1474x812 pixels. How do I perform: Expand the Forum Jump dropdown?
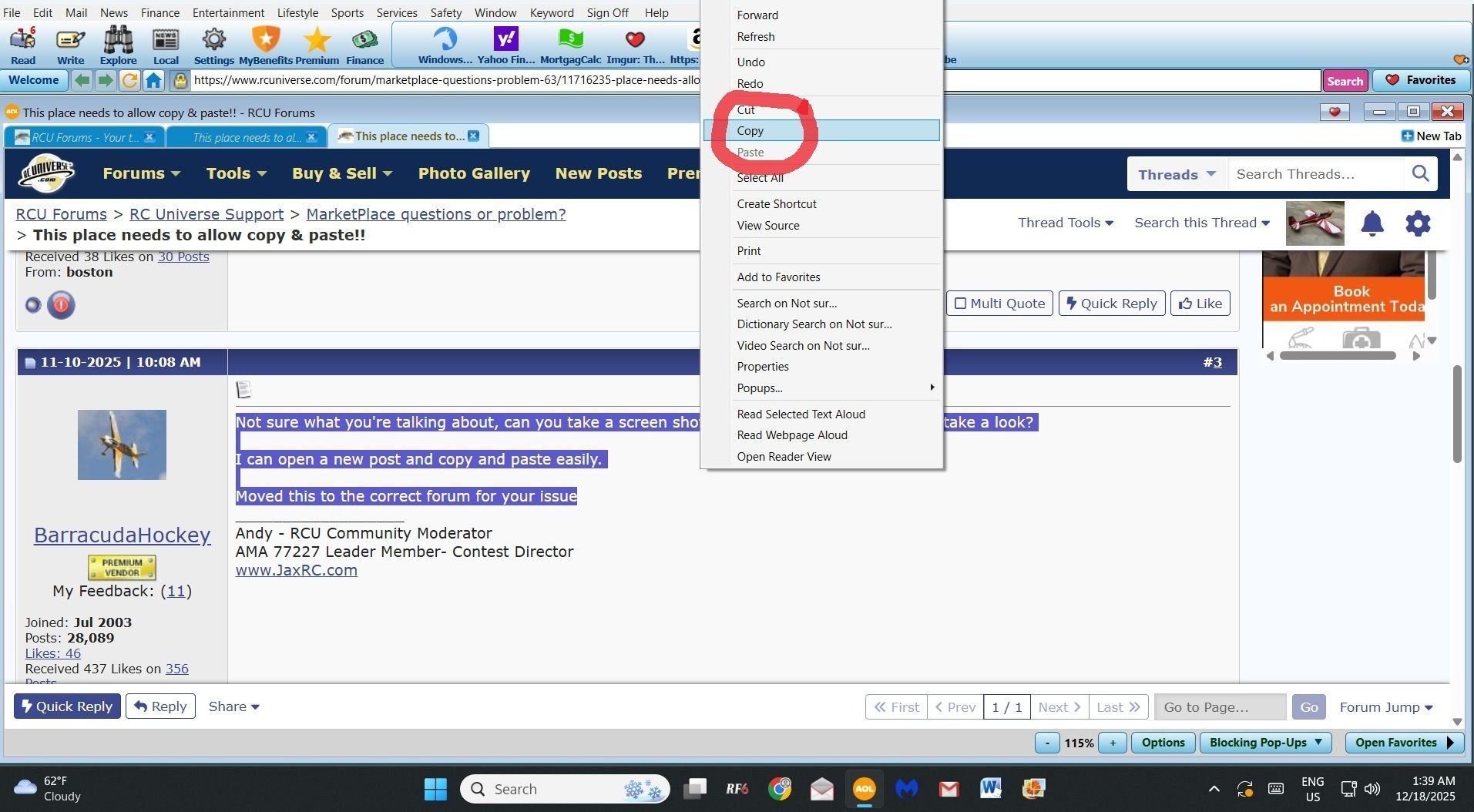[1385, 707]
